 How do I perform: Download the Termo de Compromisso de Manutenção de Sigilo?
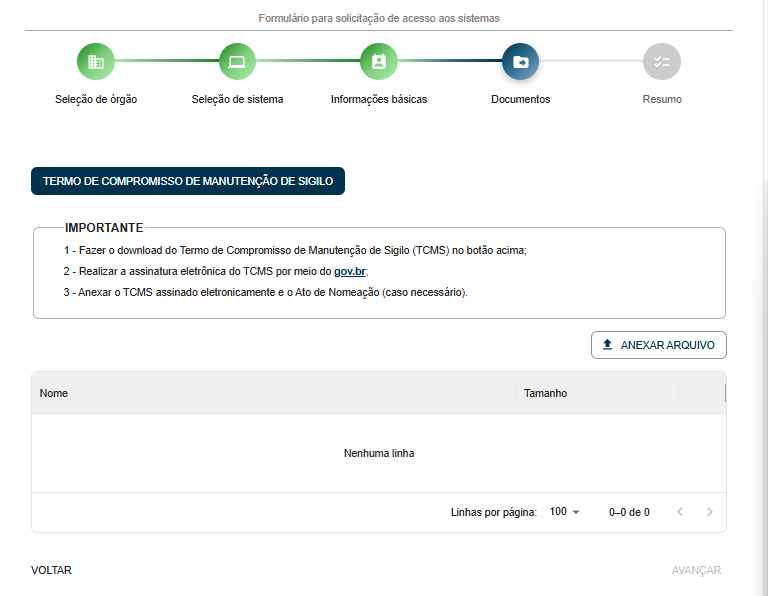pyautogui.click(x=188, y=181)
